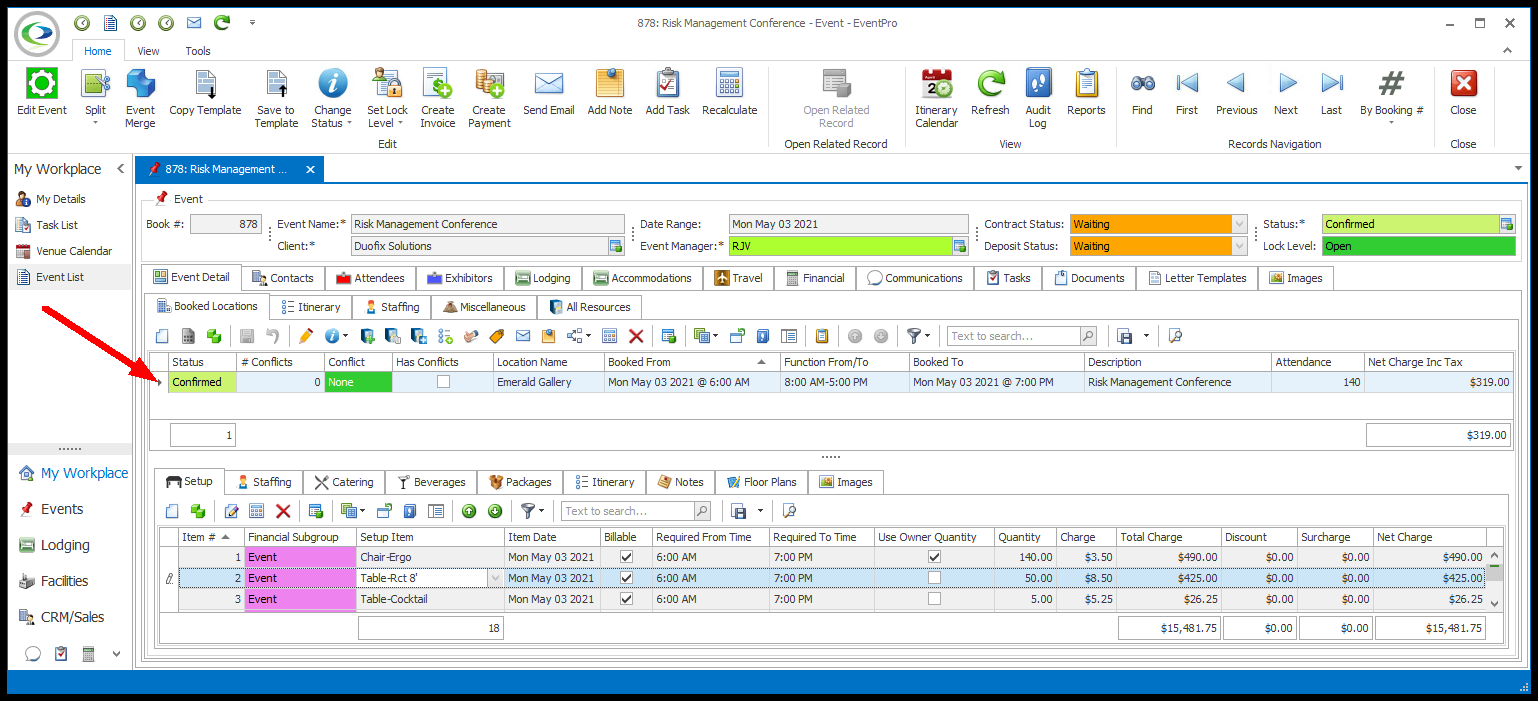The image size is (1538, 701).
Task: Open the Audit Log
Action: 1038,98
